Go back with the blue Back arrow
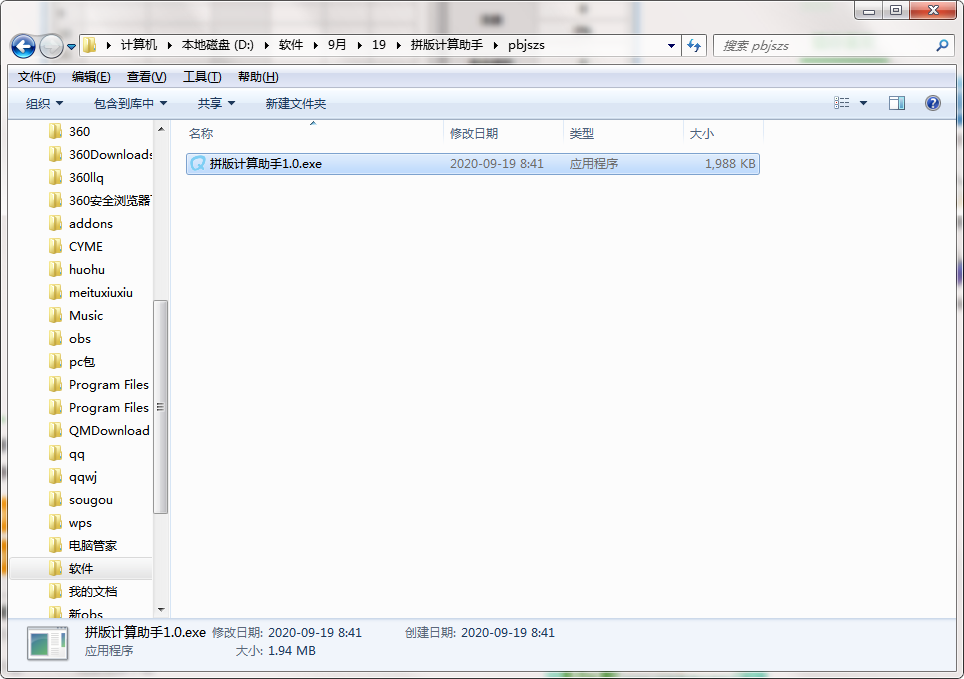 [23, 46]
